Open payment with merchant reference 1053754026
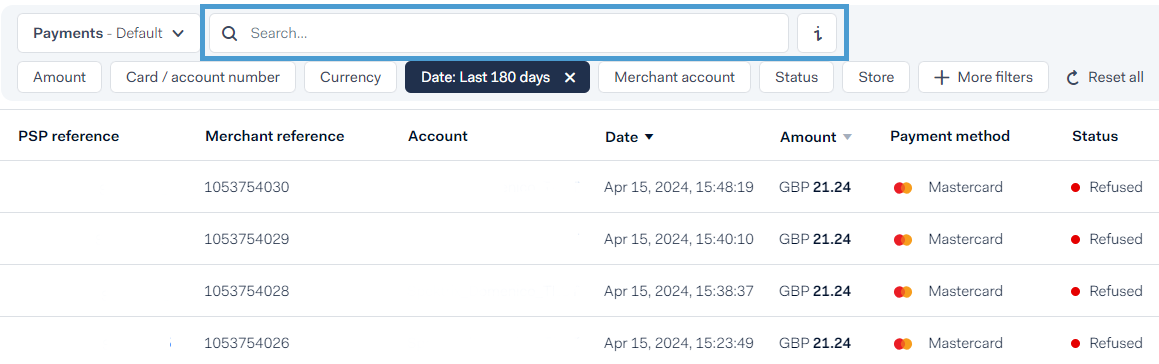 pyautogui.click(x=247, y=343)
